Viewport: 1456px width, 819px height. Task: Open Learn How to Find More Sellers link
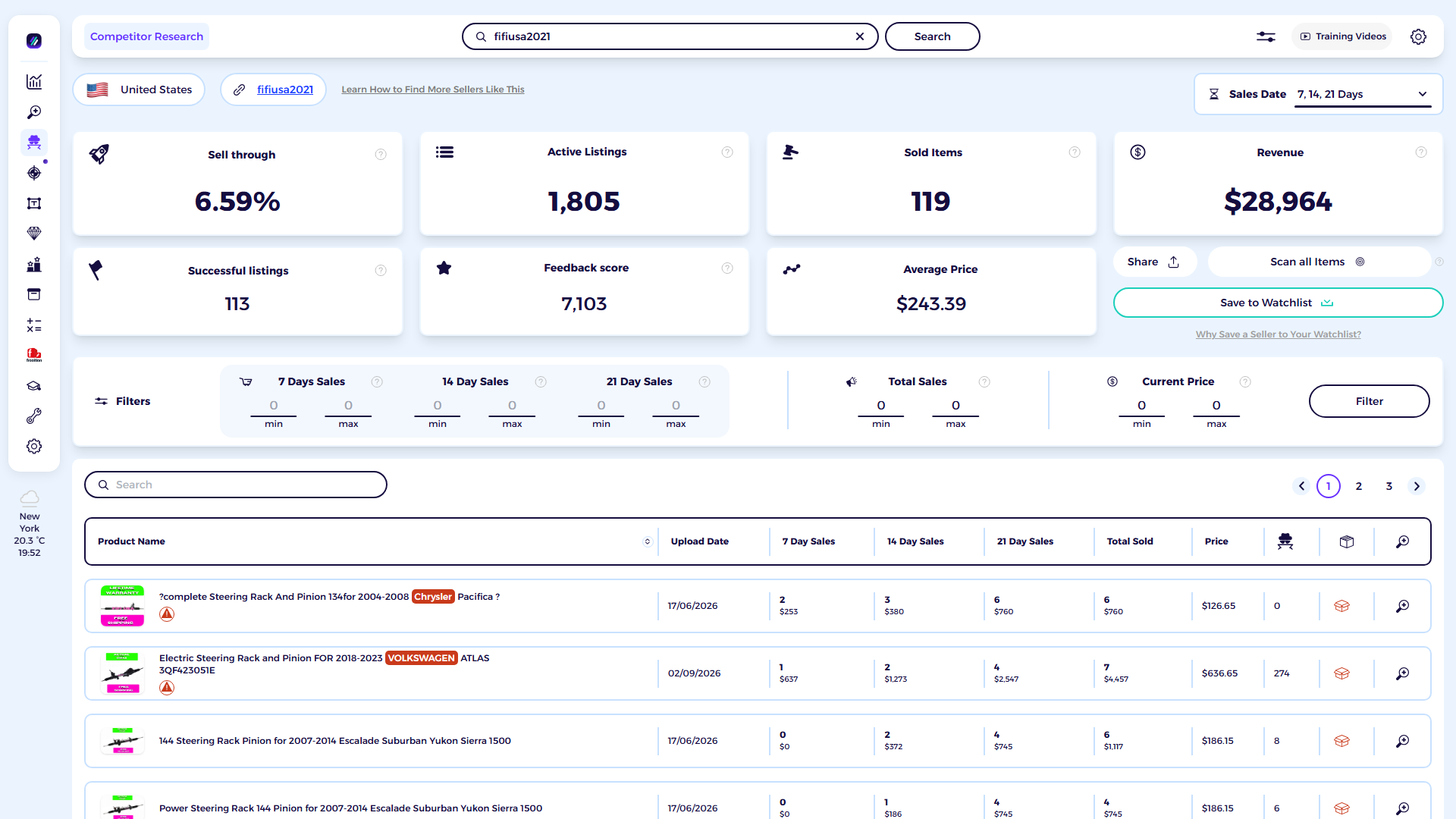click(x=433, y=89)
